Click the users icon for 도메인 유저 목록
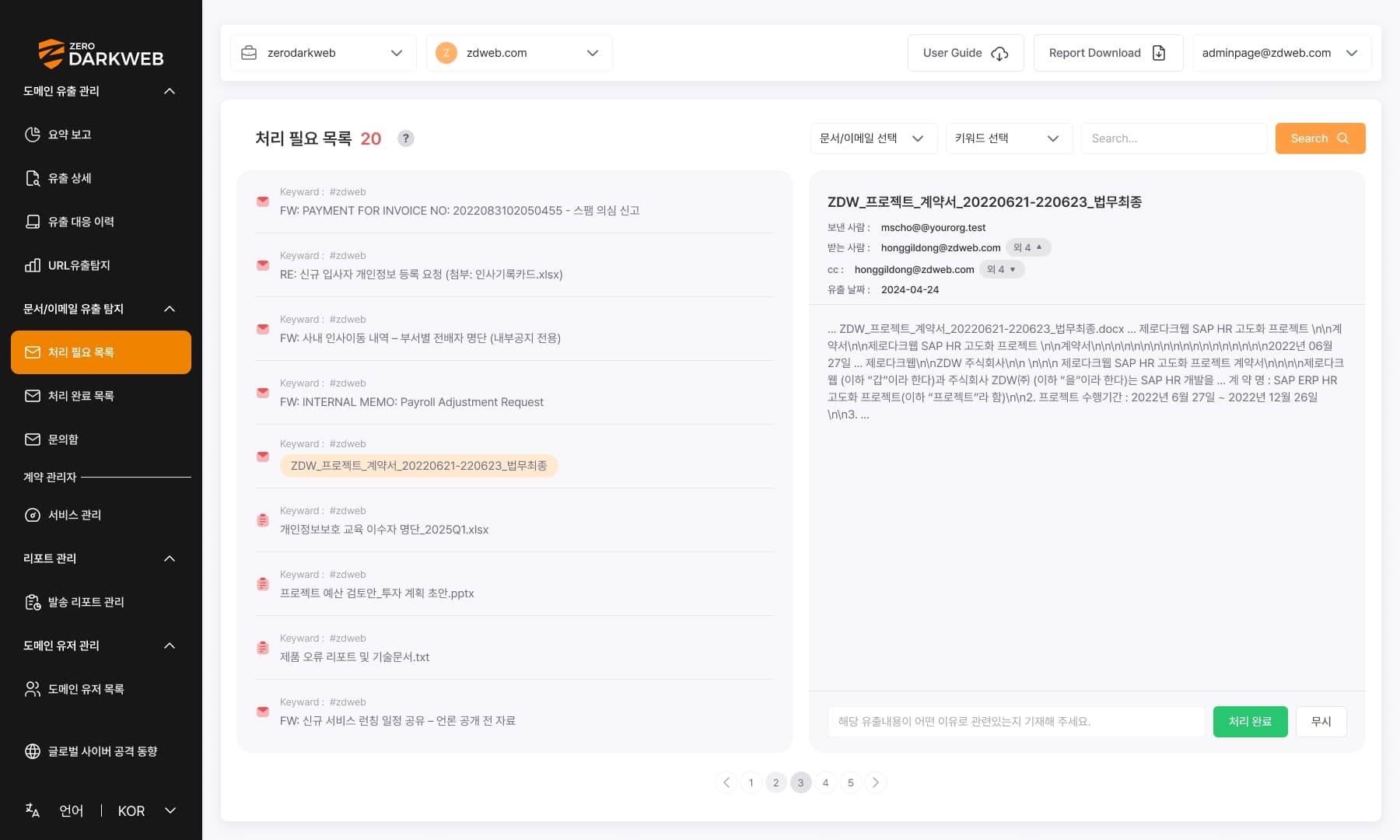The height and width of the screenshot is (840, 1400). pos(33,689)
